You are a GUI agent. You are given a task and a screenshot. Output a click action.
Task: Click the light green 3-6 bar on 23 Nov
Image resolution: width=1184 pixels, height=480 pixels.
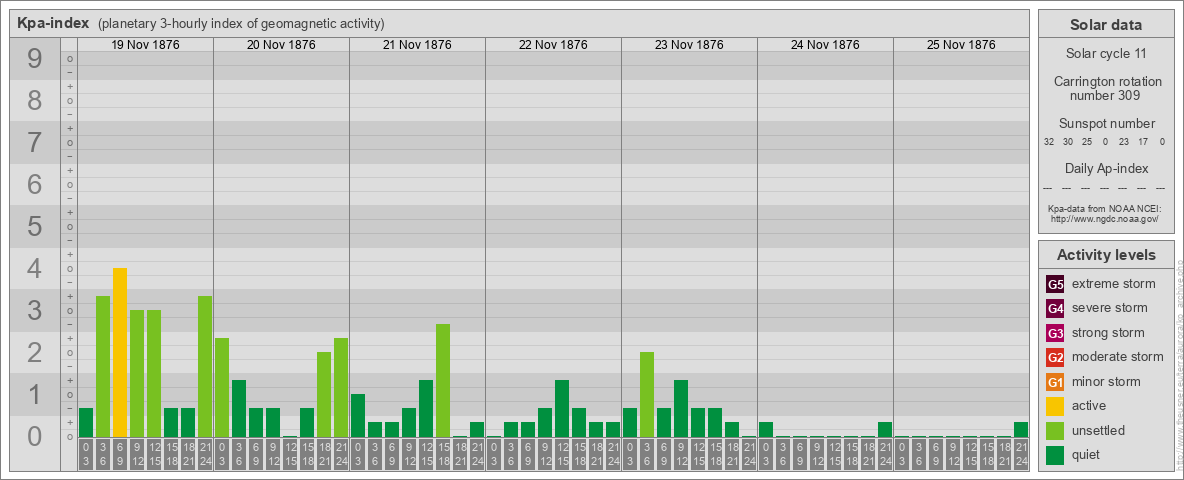647,395
